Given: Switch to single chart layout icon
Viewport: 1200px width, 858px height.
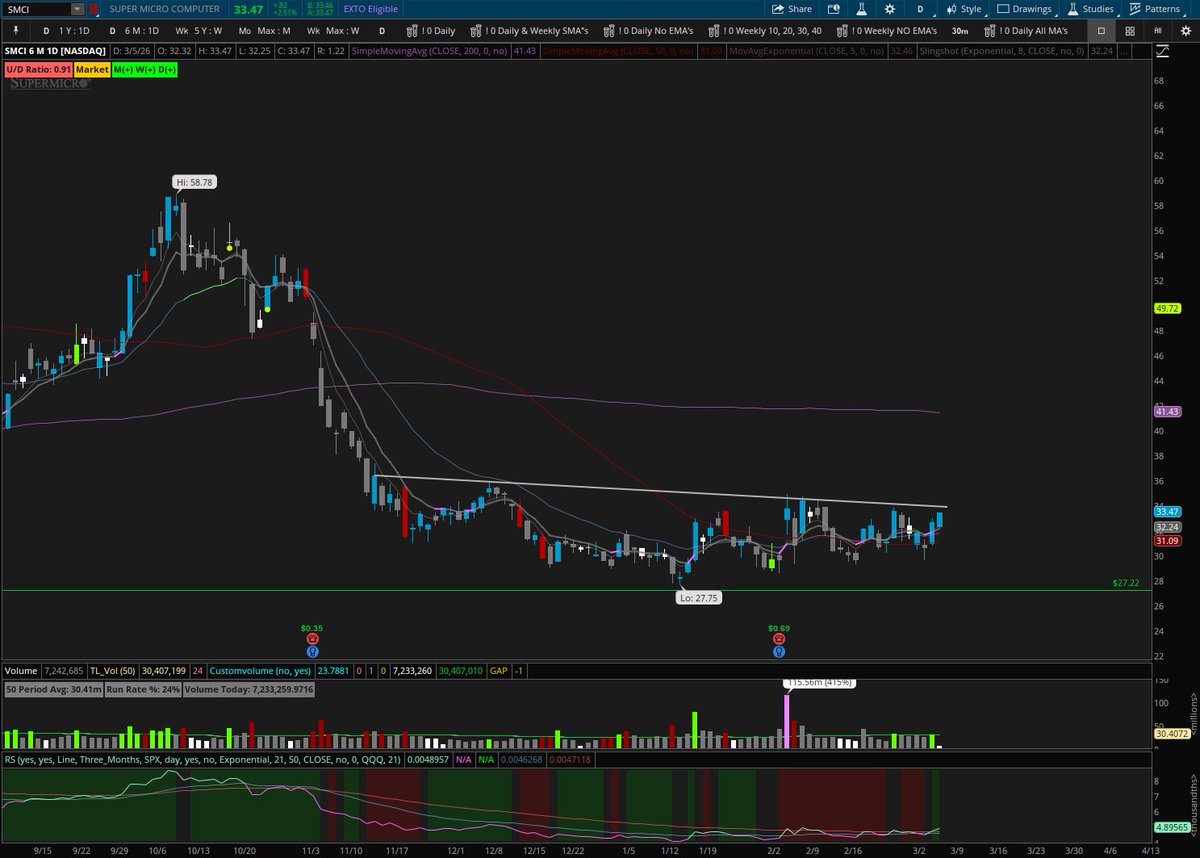Looking at the screenshot, I should pyautogui.click(x=1101, y=31).
